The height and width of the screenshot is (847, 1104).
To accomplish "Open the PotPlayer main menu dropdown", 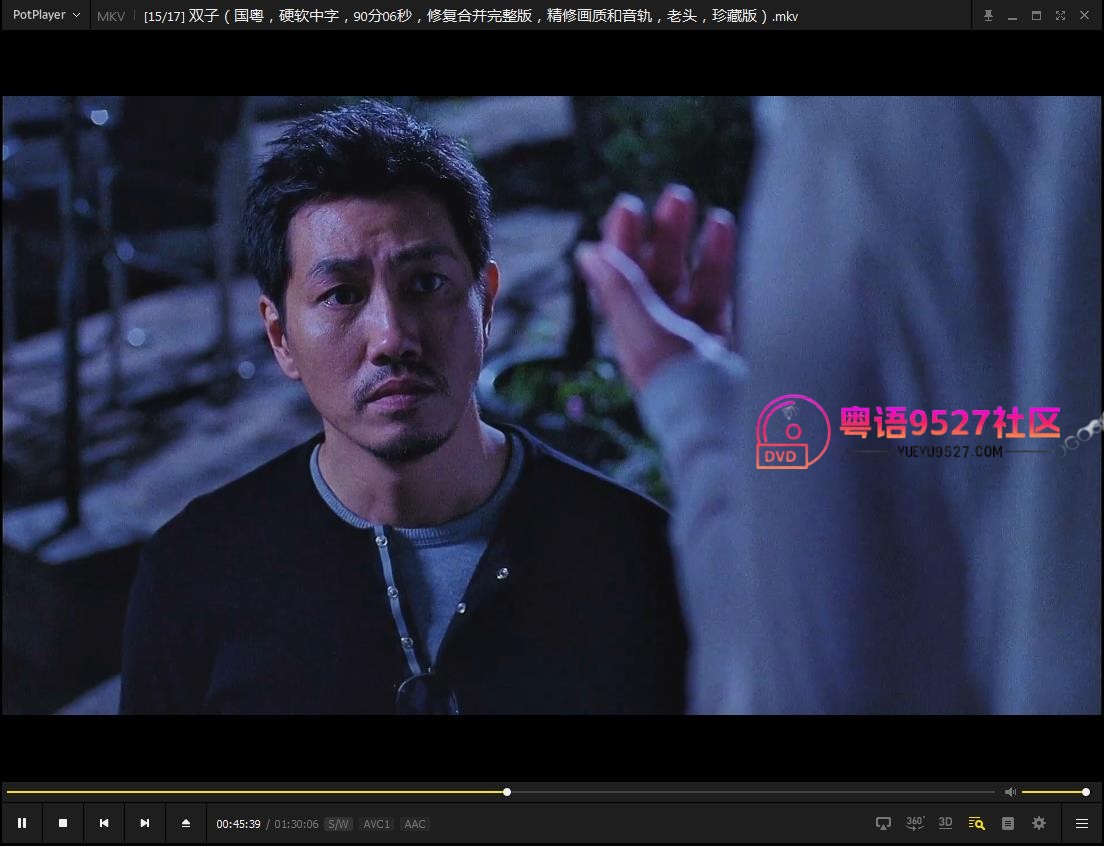I will pos(46,15).
